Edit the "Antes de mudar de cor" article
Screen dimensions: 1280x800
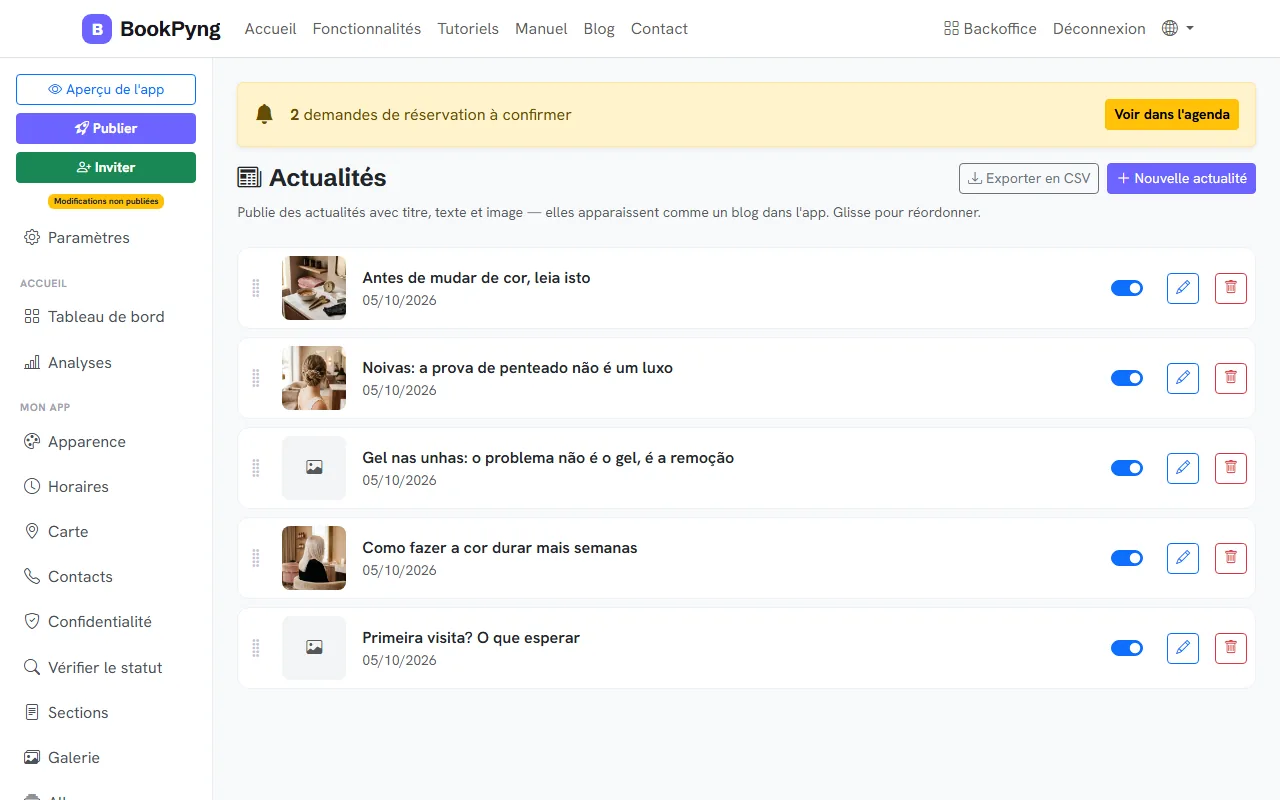tap(1183, 288)
